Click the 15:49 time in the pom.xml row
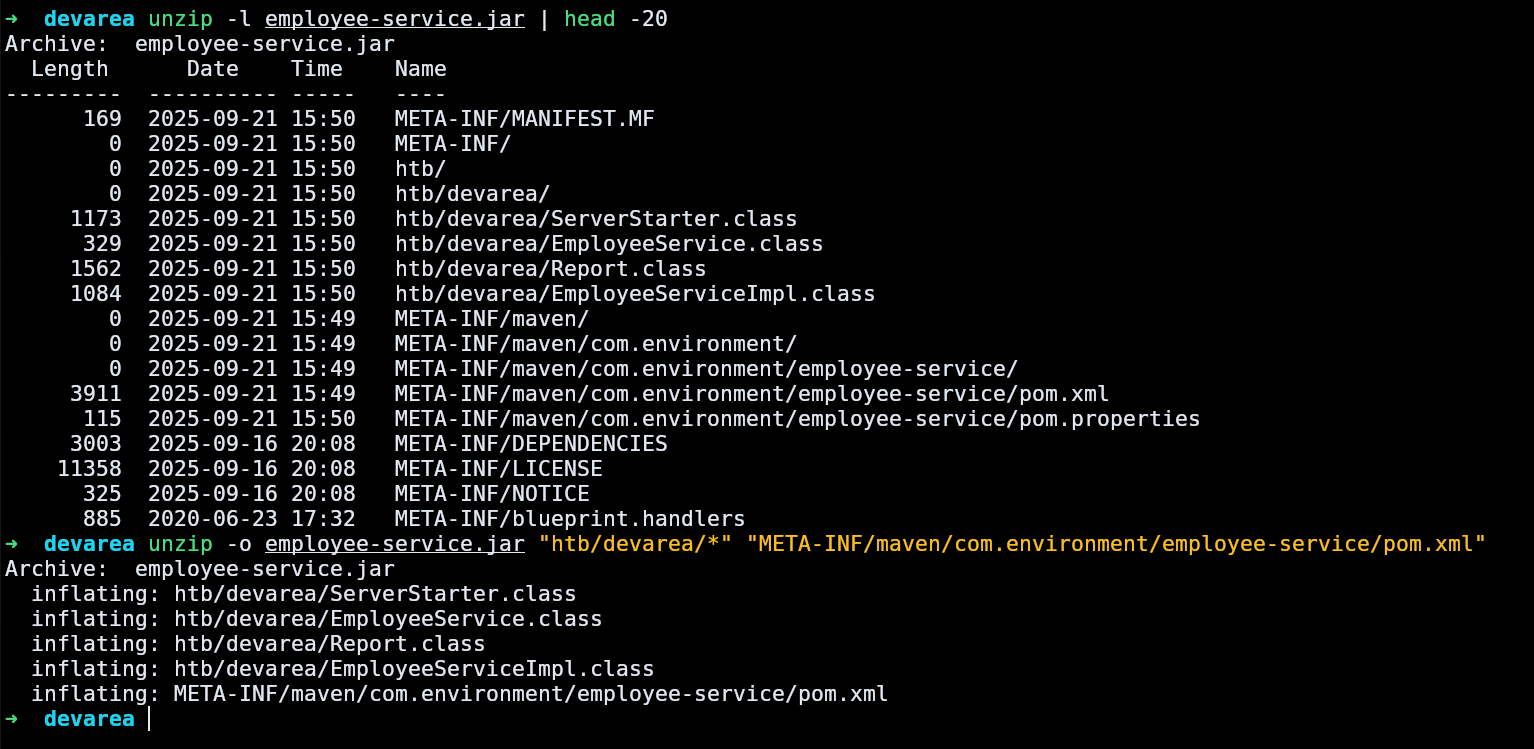The height and width of the screenshot is (749, 1534). point(323,394)
